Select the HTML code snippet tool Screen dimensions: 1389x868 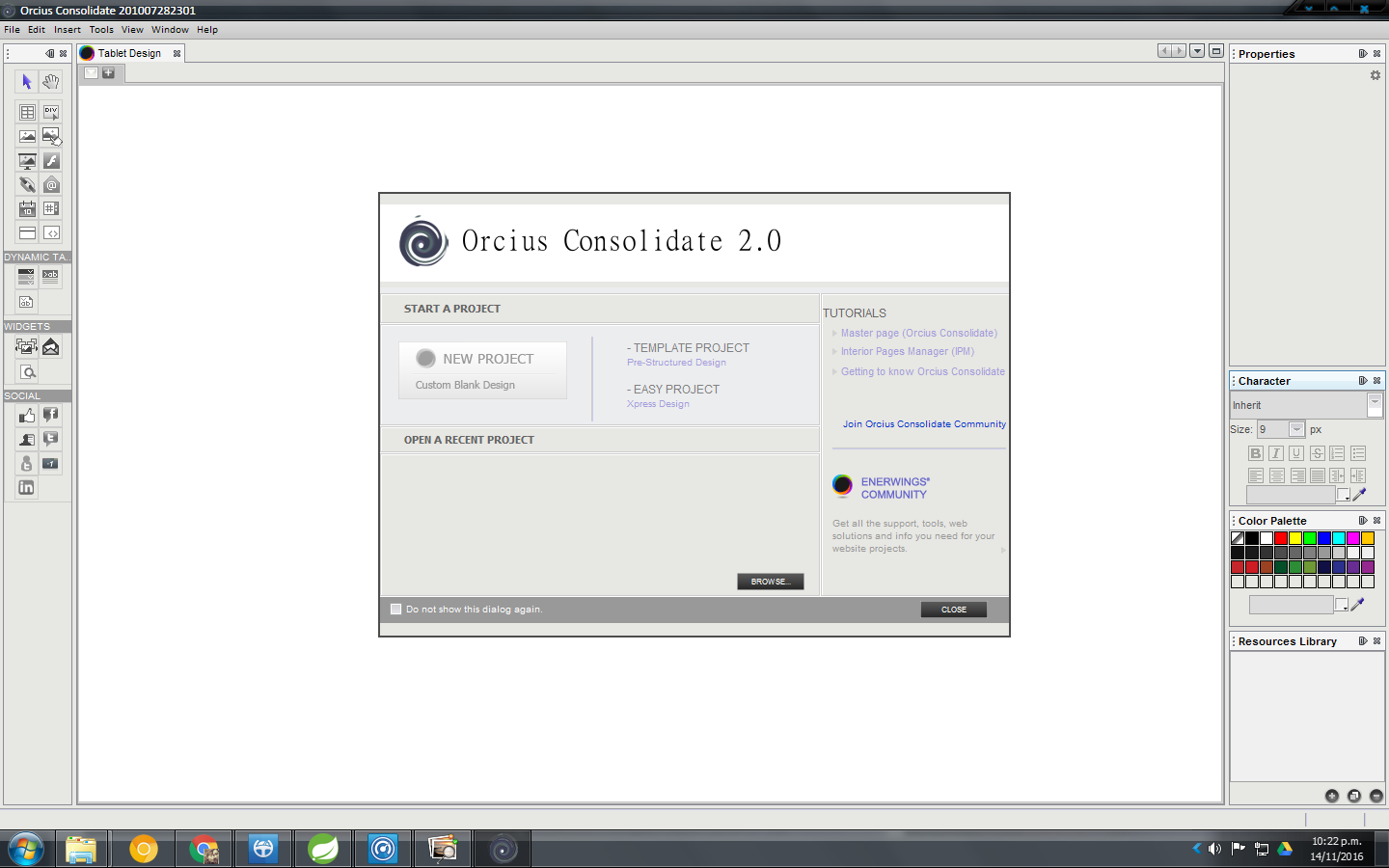[51, 232]
